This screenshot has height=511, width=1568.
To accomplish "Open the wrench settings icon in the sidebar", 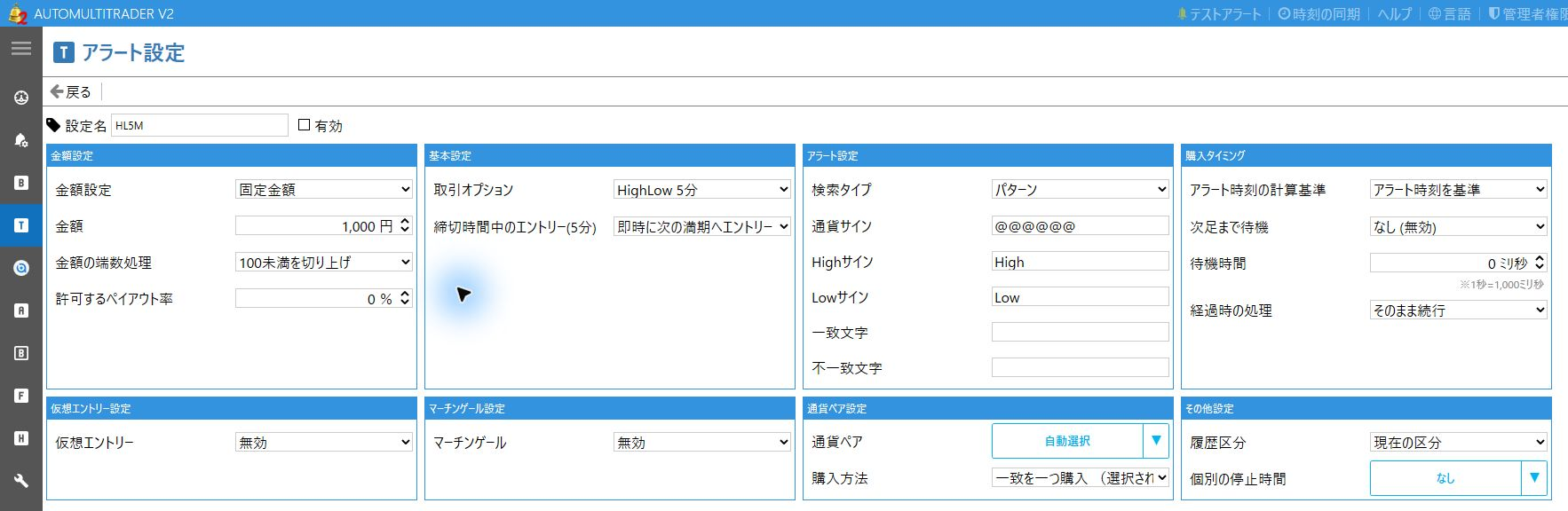I will point(21,481).
